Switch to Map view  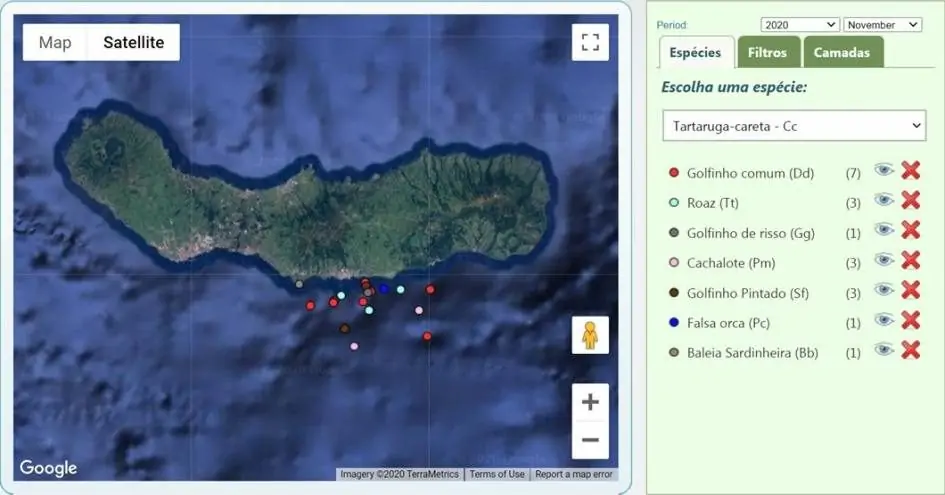55,43
